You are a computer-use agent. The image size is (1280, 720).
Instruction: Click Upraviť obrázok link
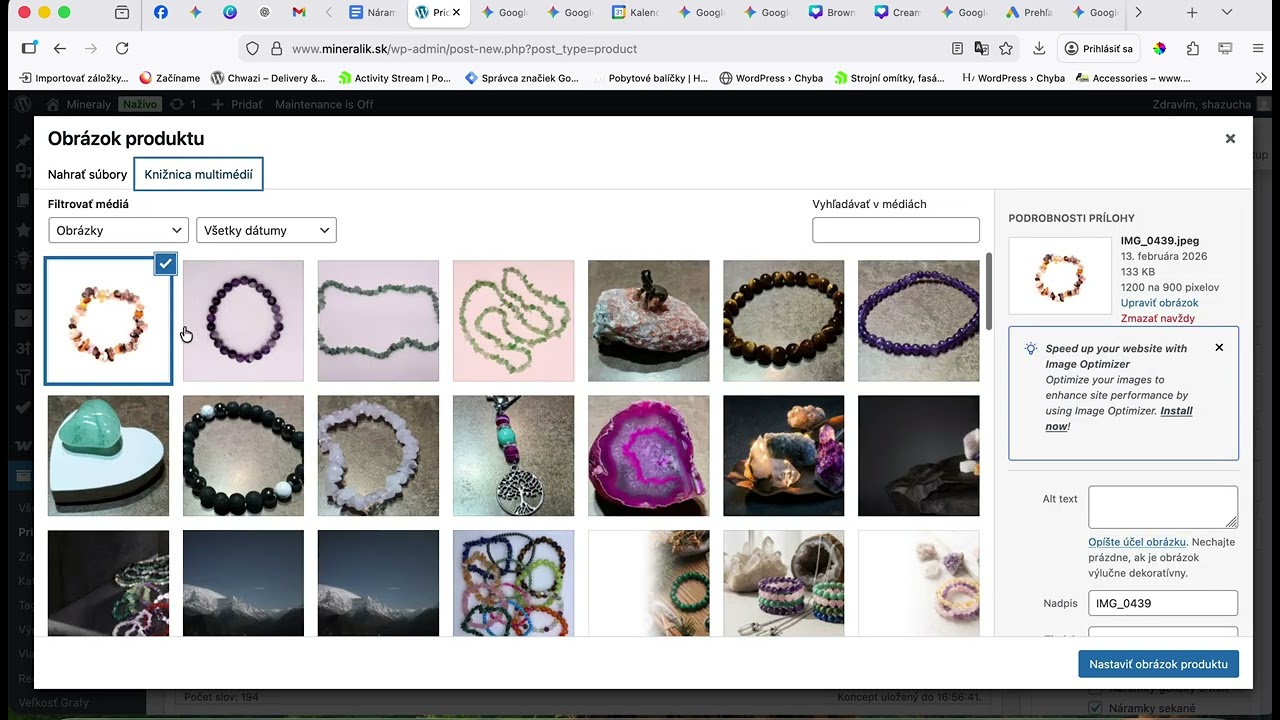(x=1159, y=303)
